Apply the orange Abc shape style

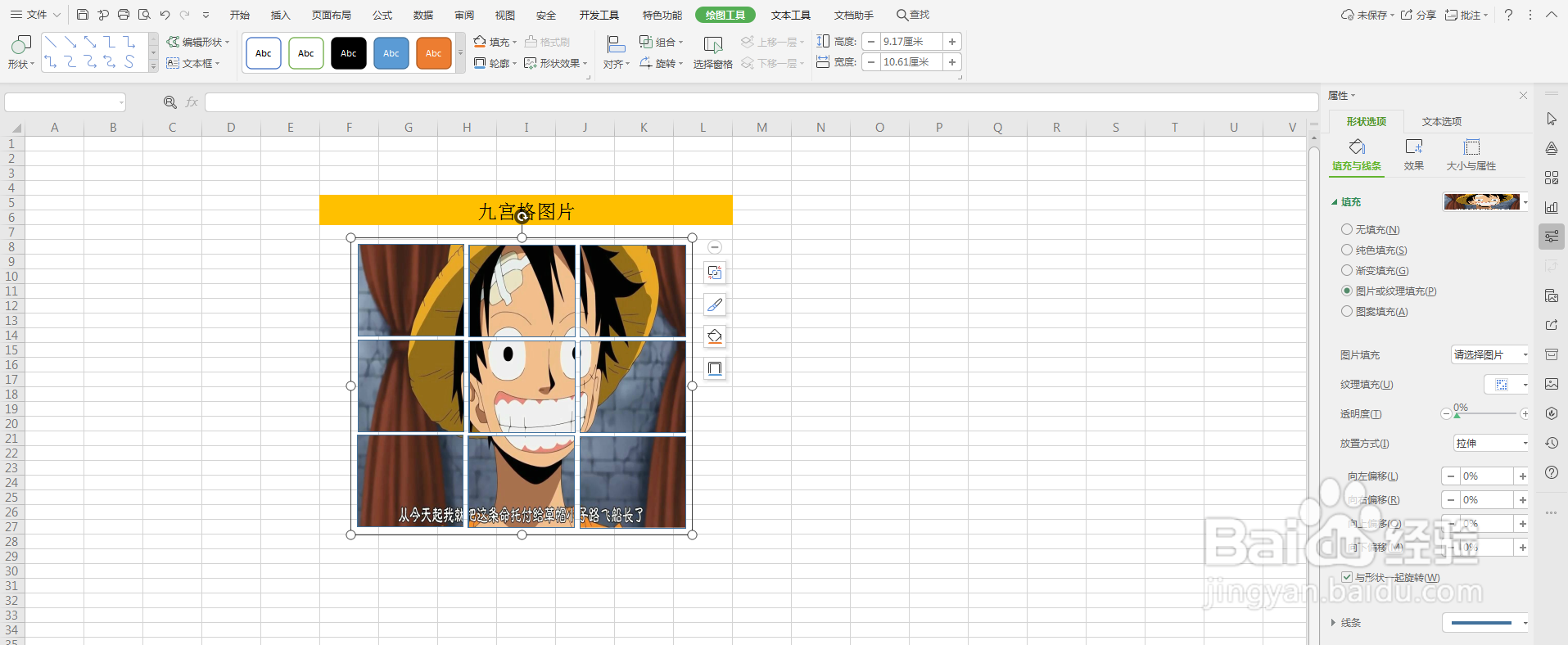pos(434,53)
